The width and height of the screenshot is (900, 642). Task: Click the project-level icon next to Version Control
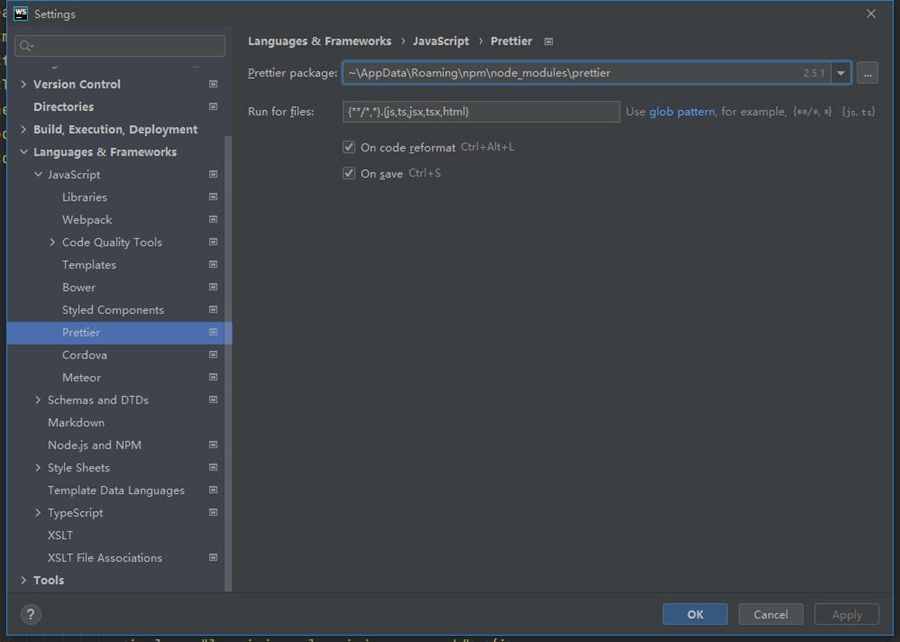pyautogui.click(x=213, y=85)
